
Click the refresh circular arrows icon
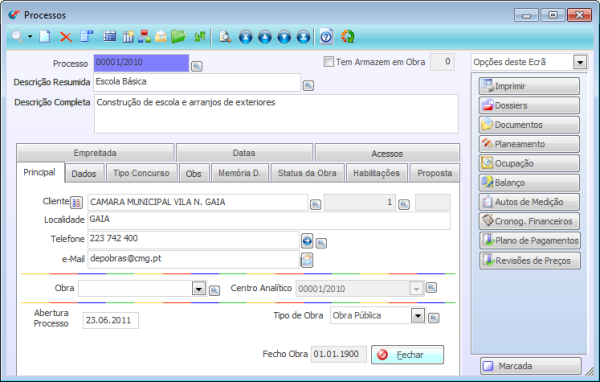[347, 37]
